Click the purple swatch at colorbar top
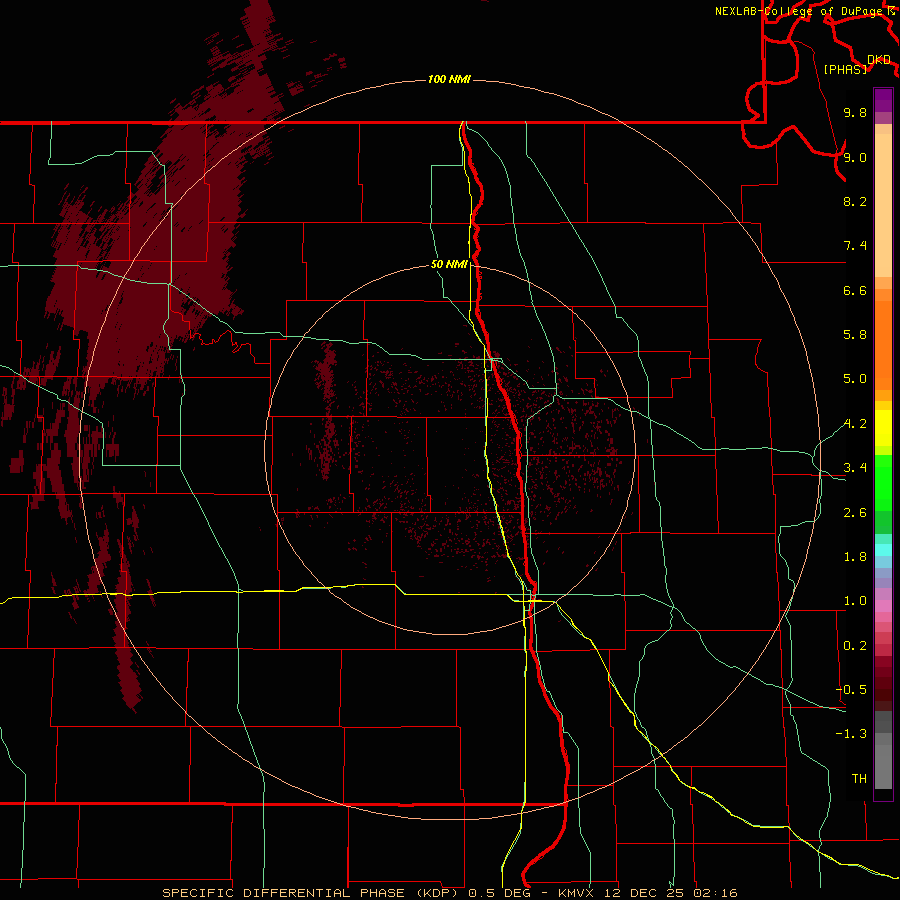This screenshot has width=900, height=900. coord(883,100)
